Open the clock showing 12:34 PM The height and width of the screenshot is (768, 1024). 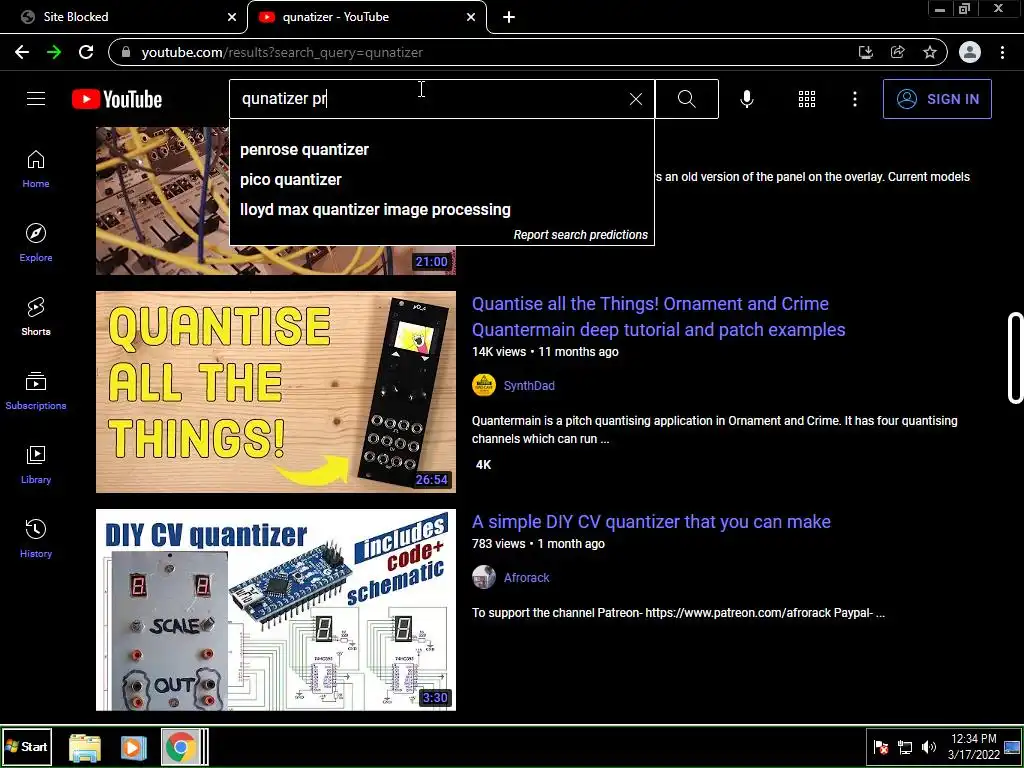974,746
